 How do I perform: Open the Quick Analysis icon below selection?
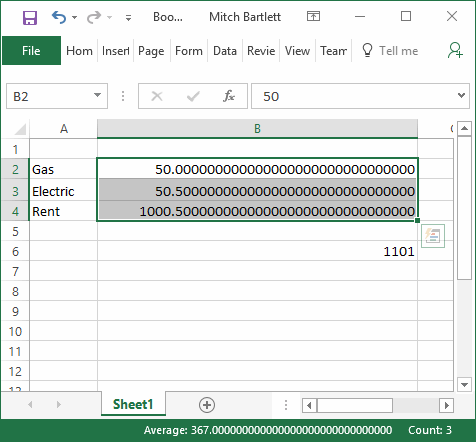coord(433,236)
